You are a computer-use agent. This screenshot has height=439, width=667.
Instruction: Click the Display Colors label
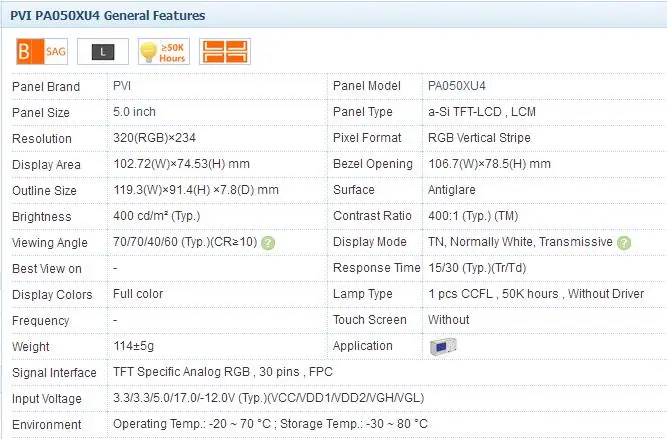click(52, 295)
